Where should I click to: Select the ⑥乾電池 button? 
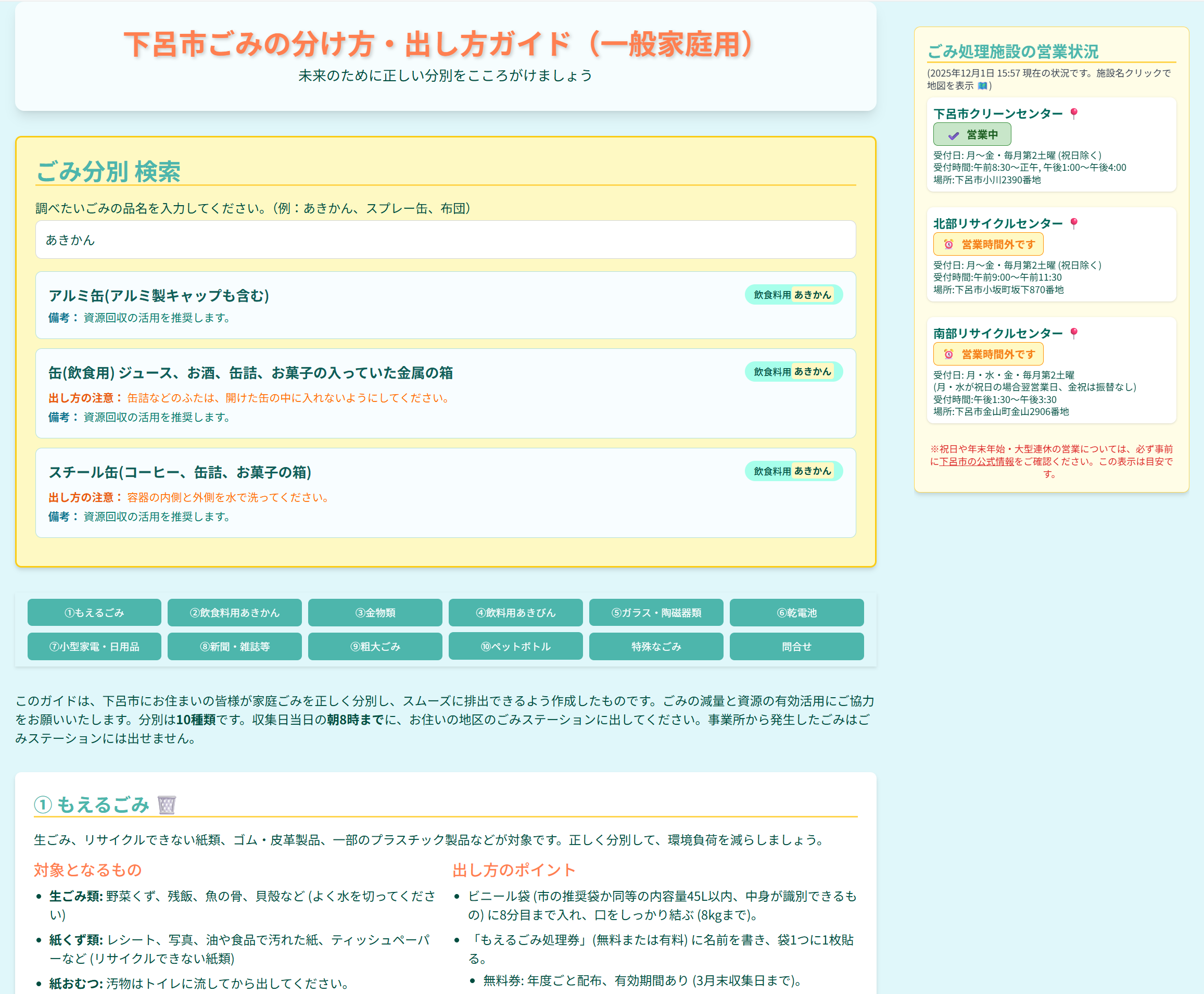(x=796, y=612)
